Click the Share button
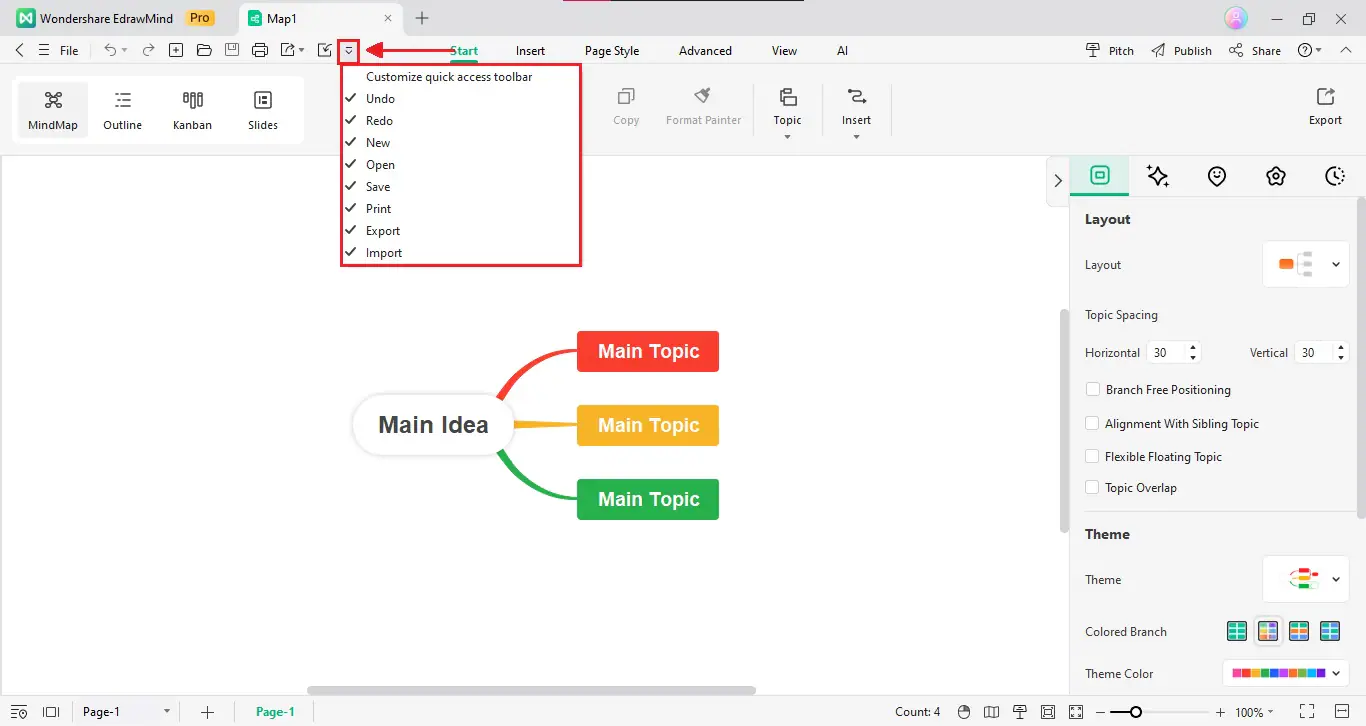Screen dimensions: 1366x726 click(1254, 50)
